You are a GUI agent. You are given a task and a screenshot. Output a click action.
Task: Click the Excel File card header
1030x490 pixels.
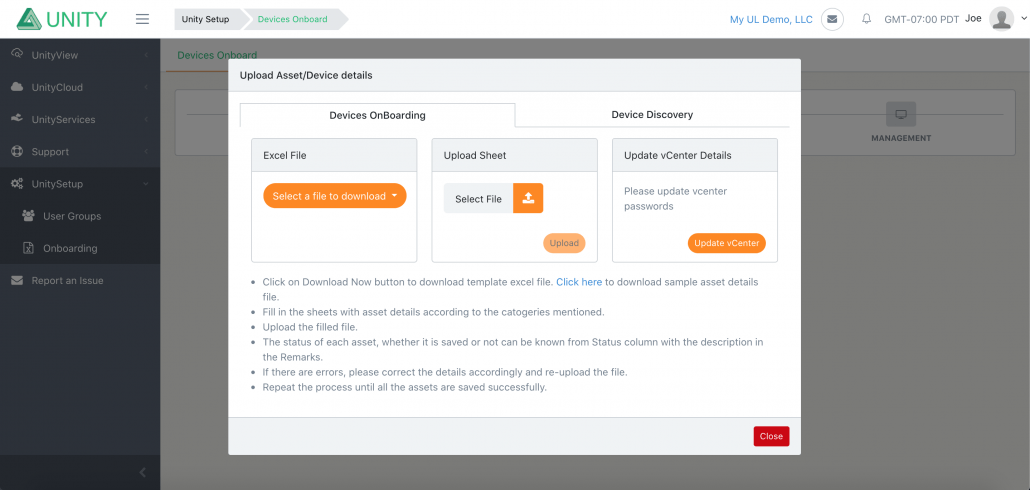tap(334, 156)
